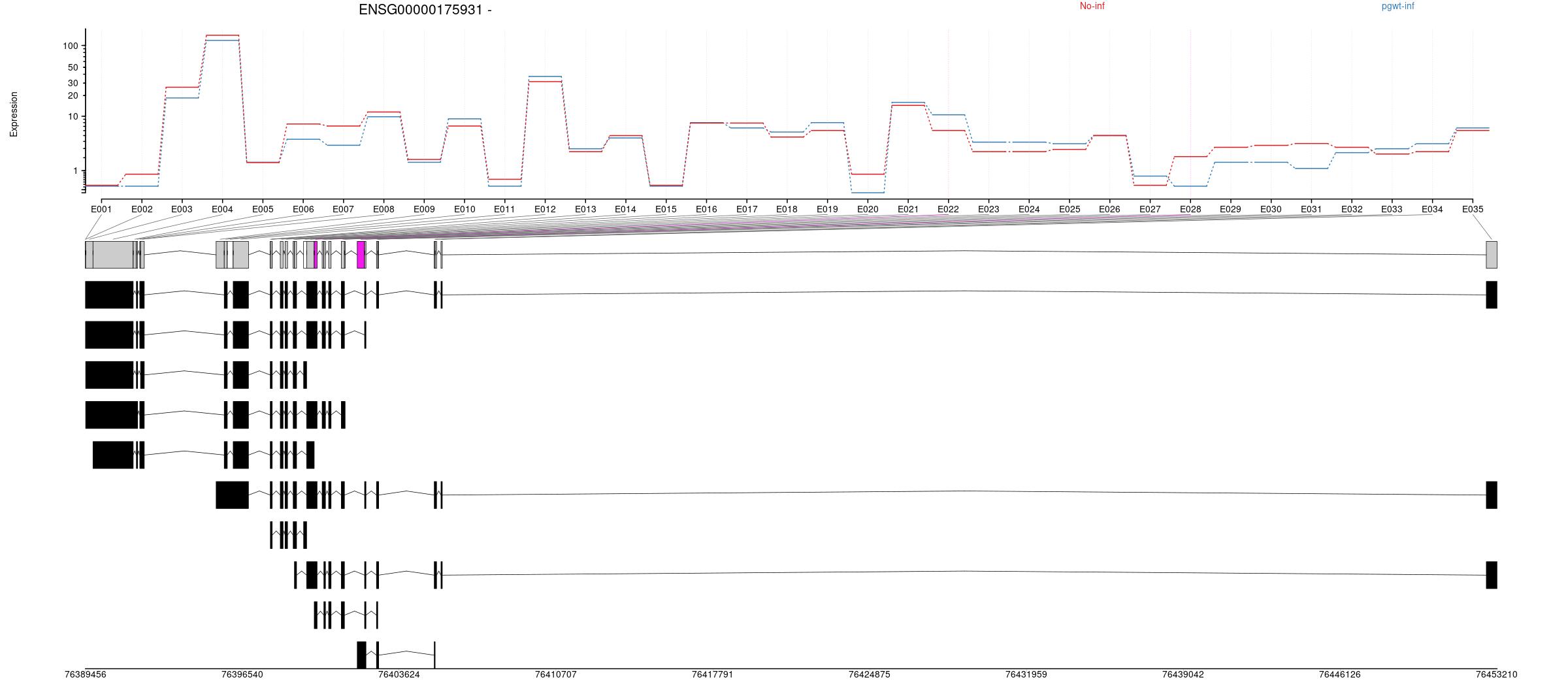Click genomic coordinate 76453210
The width and height of the screenshot is (1568, 686).
pos(1497,674)
